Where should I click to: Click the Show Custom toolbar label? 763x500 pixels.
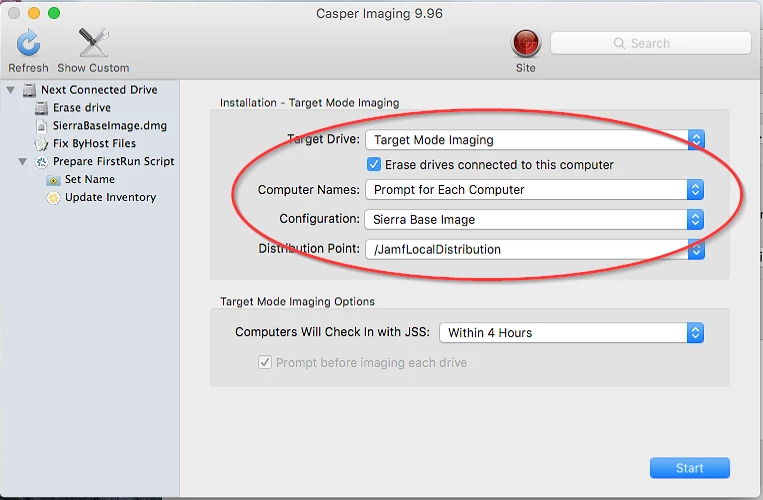click(93, 68)
